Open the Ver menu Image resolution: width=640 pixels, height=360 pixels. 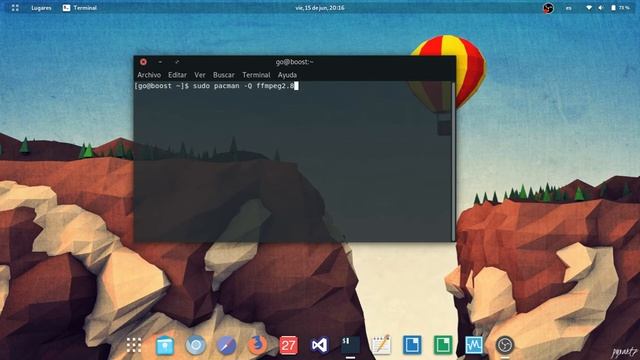coord(200,75)
